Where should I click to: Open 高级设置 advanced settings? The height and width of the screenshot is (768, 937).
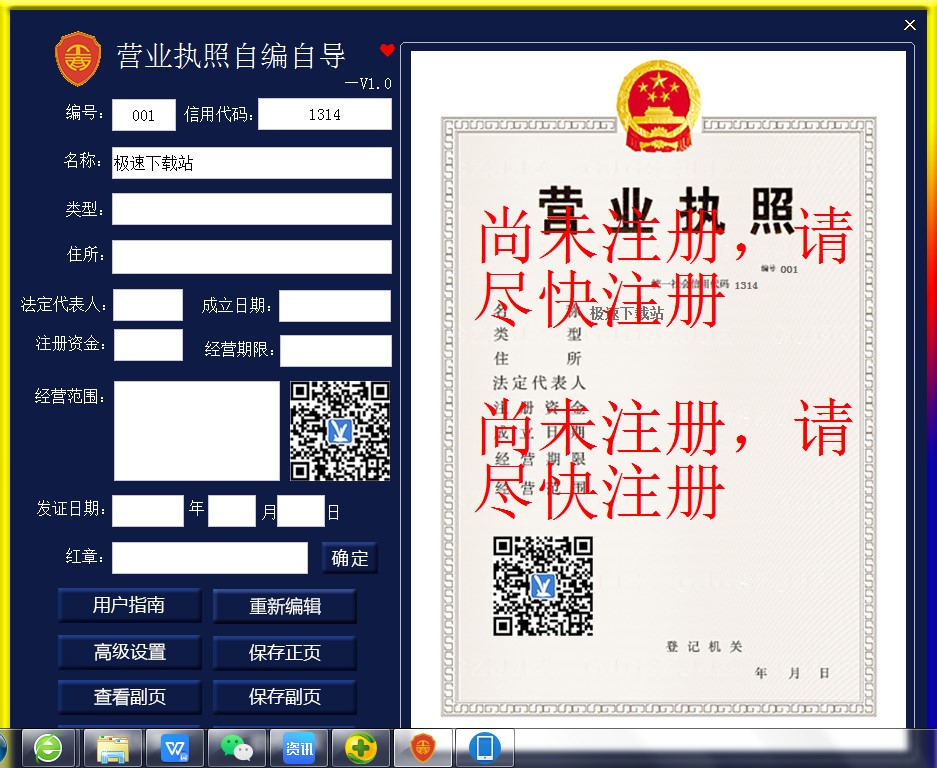129,652
